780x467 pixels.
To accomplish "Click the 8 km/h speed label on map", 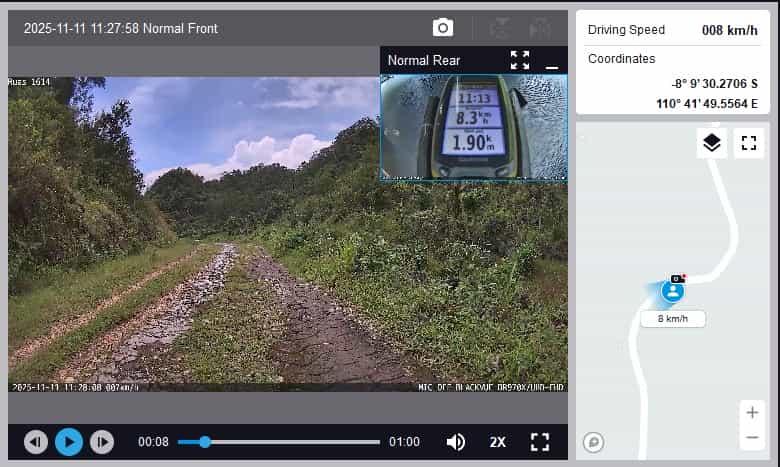I will pyautogui.click(x=673, y=319).
